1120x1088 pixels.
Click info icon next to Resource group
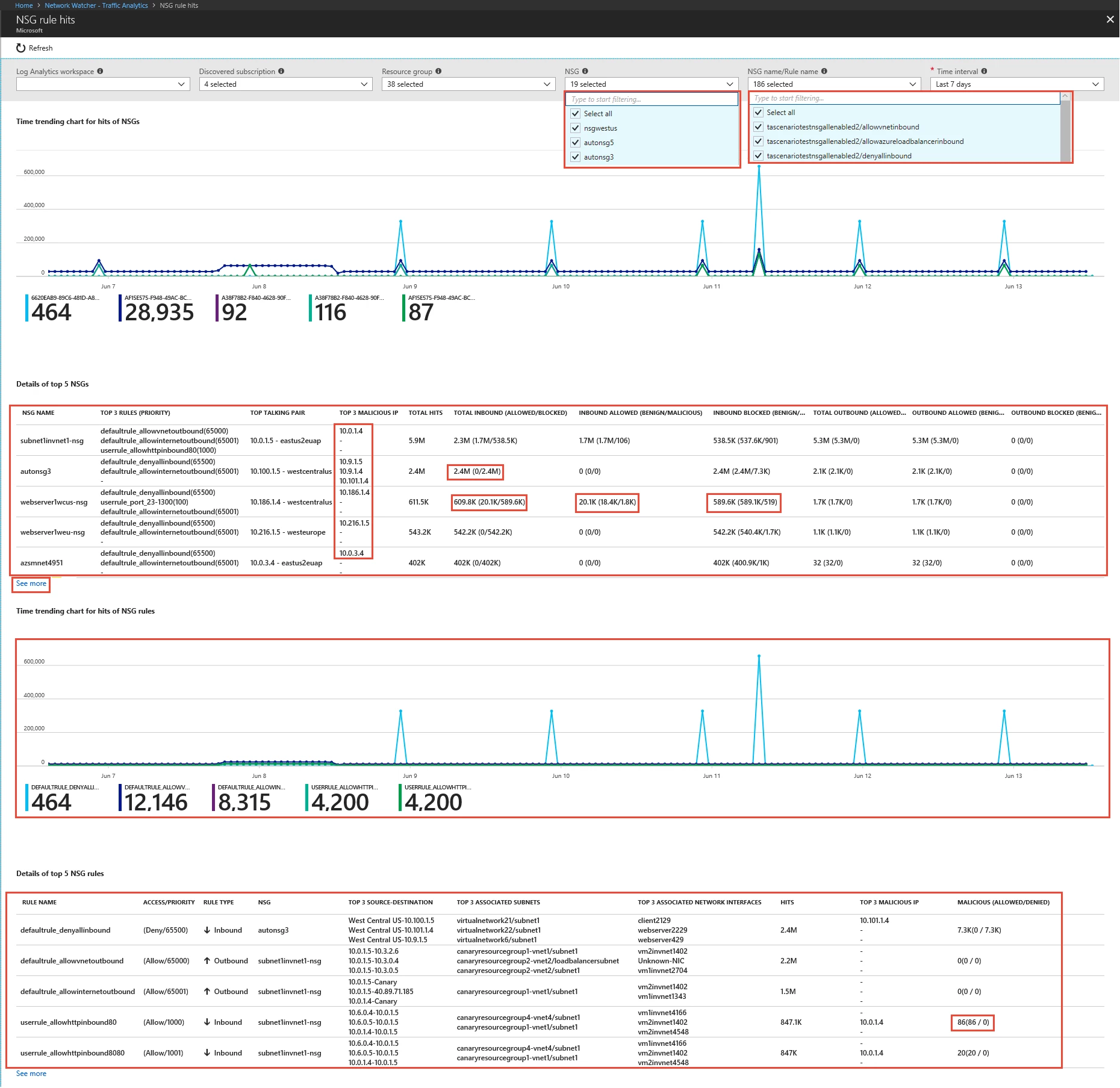coord(438,71)
